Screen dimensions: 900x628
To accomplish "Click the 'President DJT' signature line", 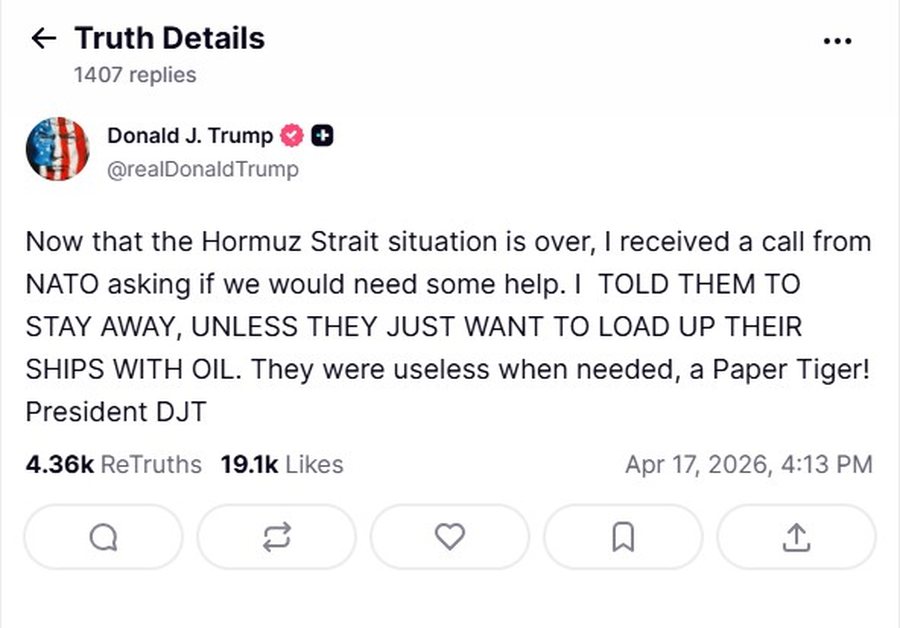I will click(x=115, y=411).
